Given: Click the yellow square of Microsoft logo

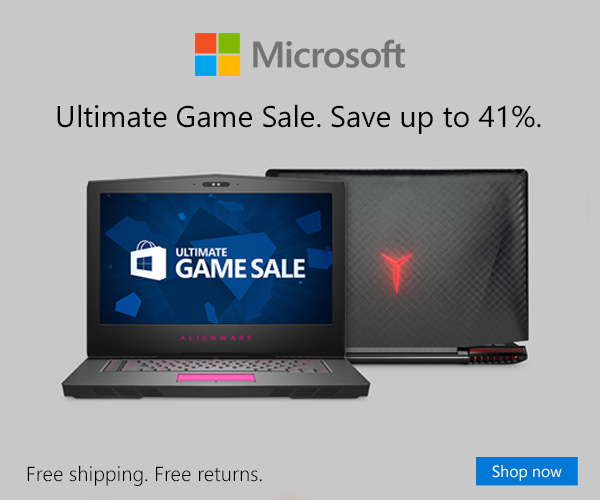Looking at the screenshot, I should [229, 65].
